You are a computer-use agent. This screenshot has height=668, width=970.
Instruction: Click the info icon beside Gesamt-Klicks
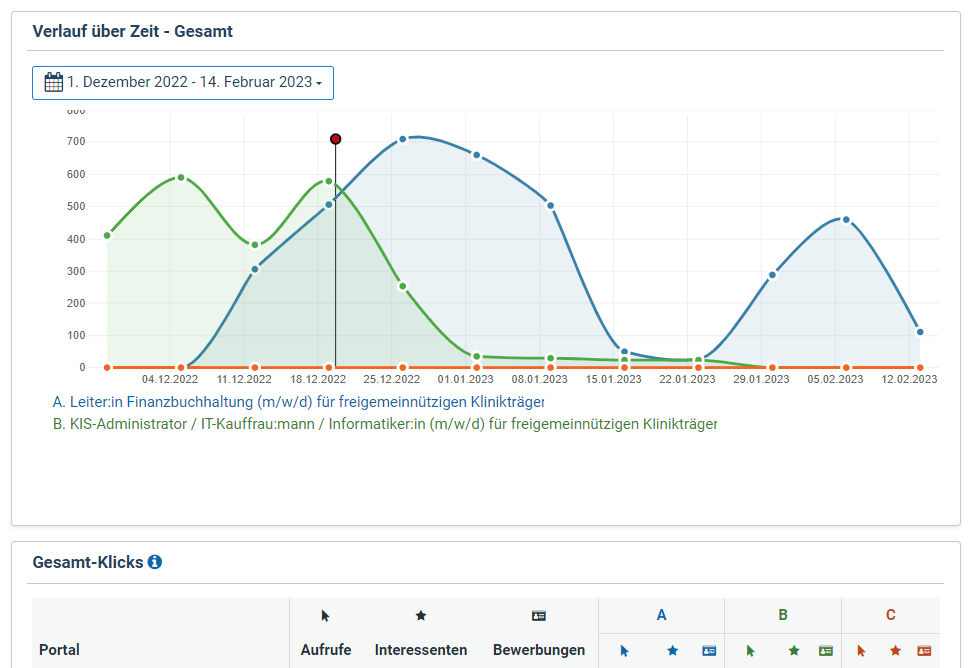click(x=155, y=562)
